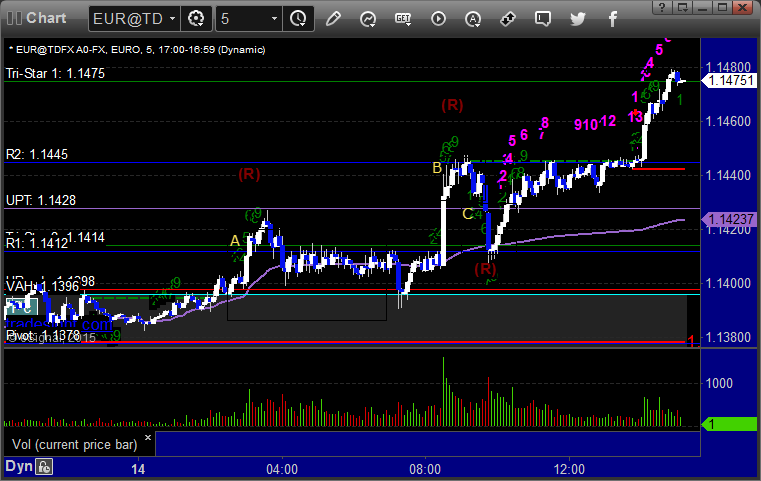Open the circled A alerts menu
Screen dimensions: 761x481
[473, 19]
